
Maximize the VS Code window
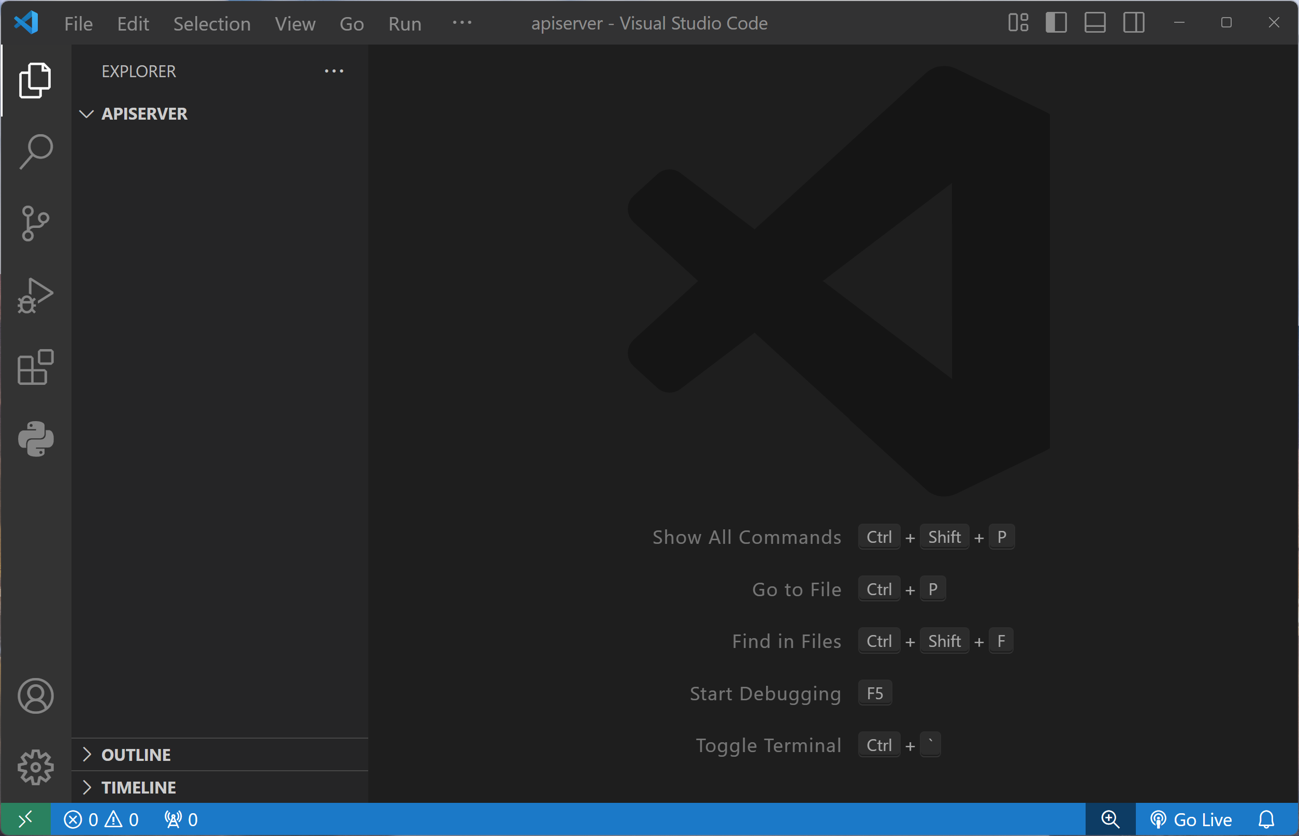click(x=1226, y=22)
